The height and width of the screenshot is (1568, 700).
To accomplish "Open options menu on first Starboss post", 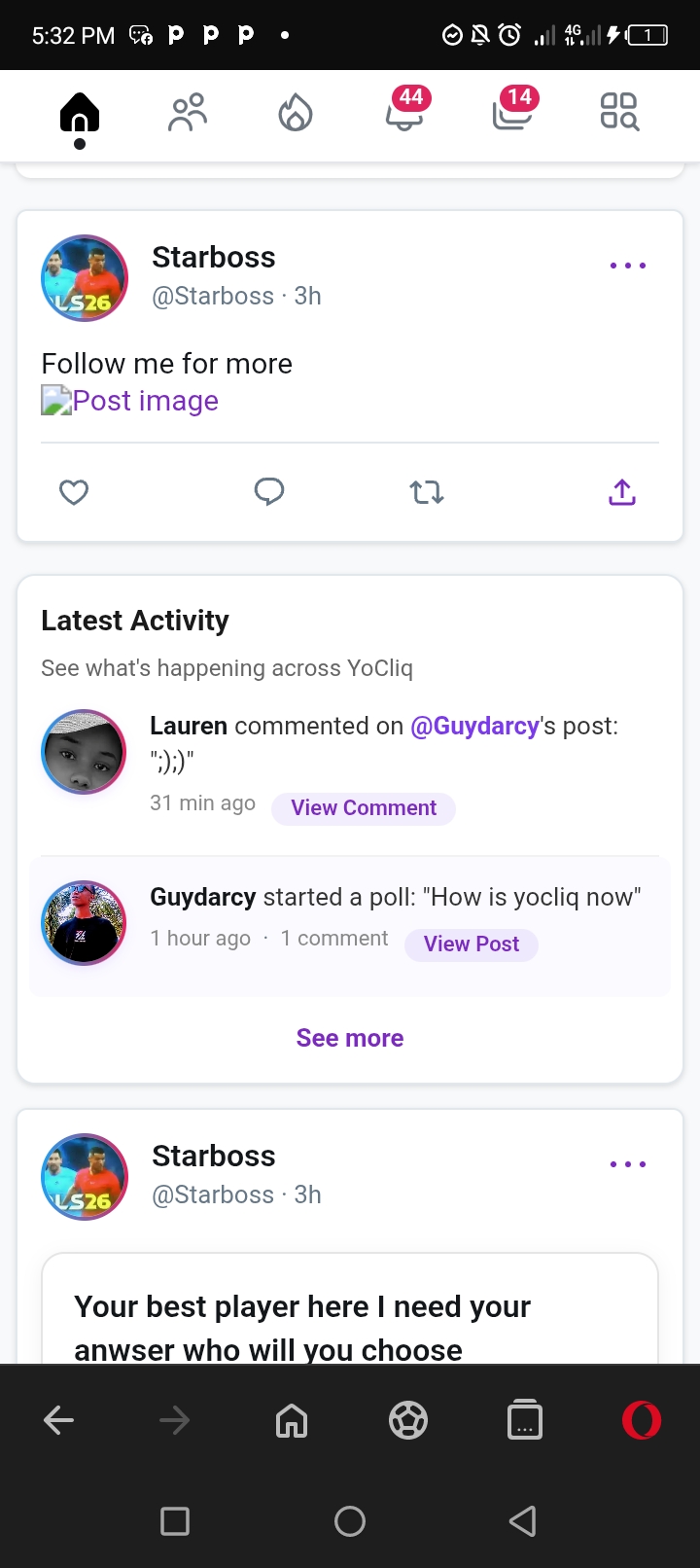I will (627, 266).
